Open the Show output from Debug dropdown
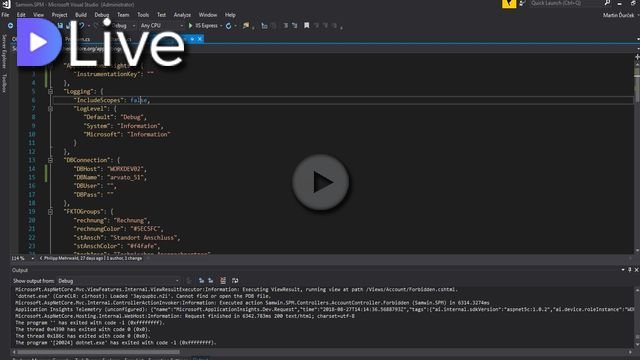The width and height of the screenshot is (640, 360). coord(118,281)
